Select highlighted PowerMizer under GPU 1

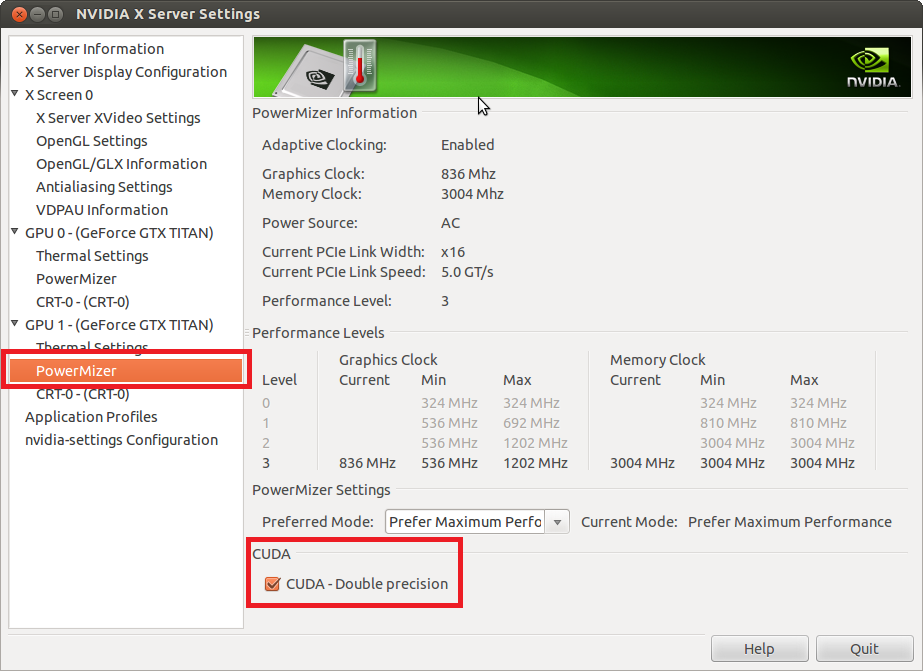coord(126,371)
